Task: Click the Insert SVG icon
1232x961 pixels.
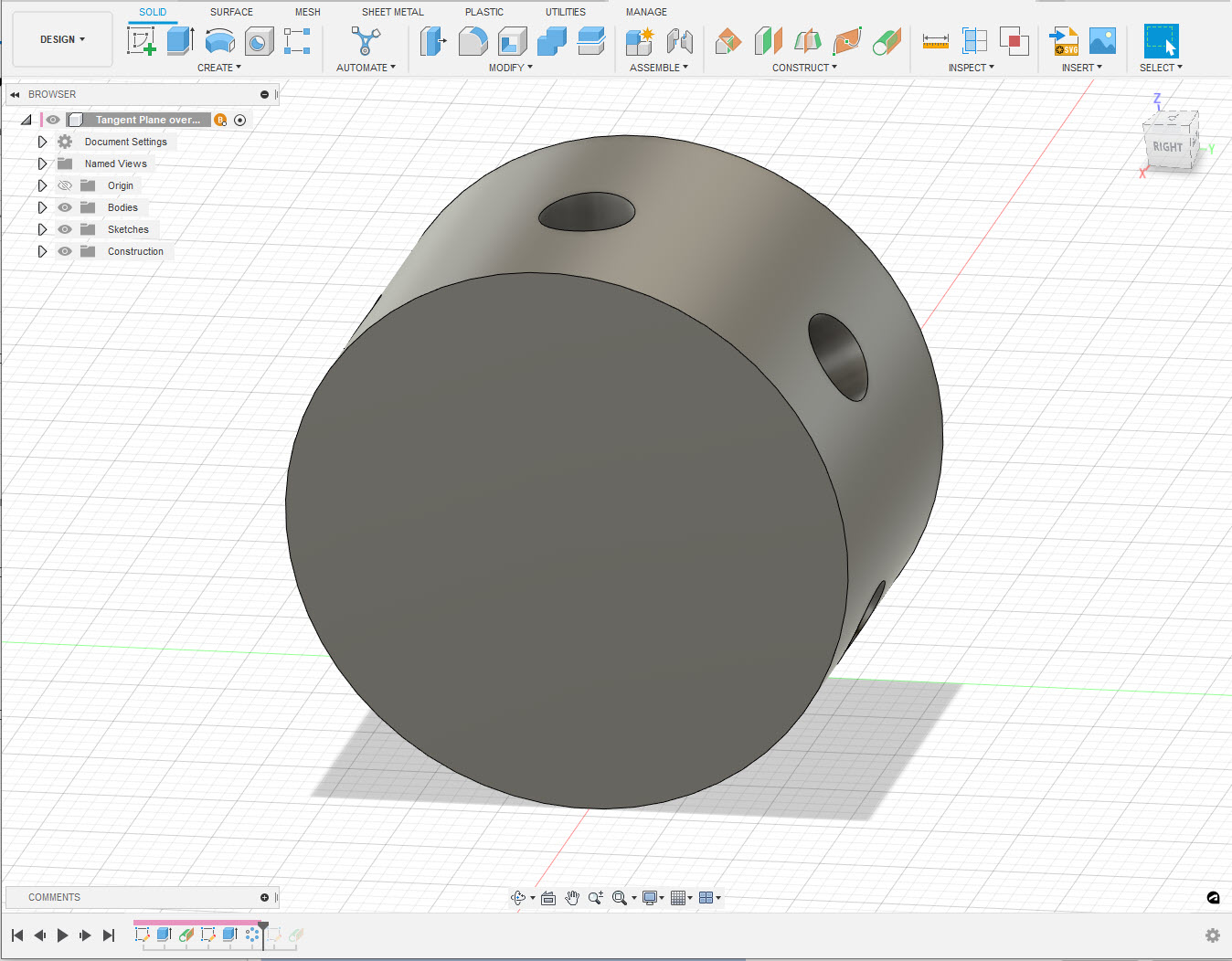Action: click(x=1063, y=41)
